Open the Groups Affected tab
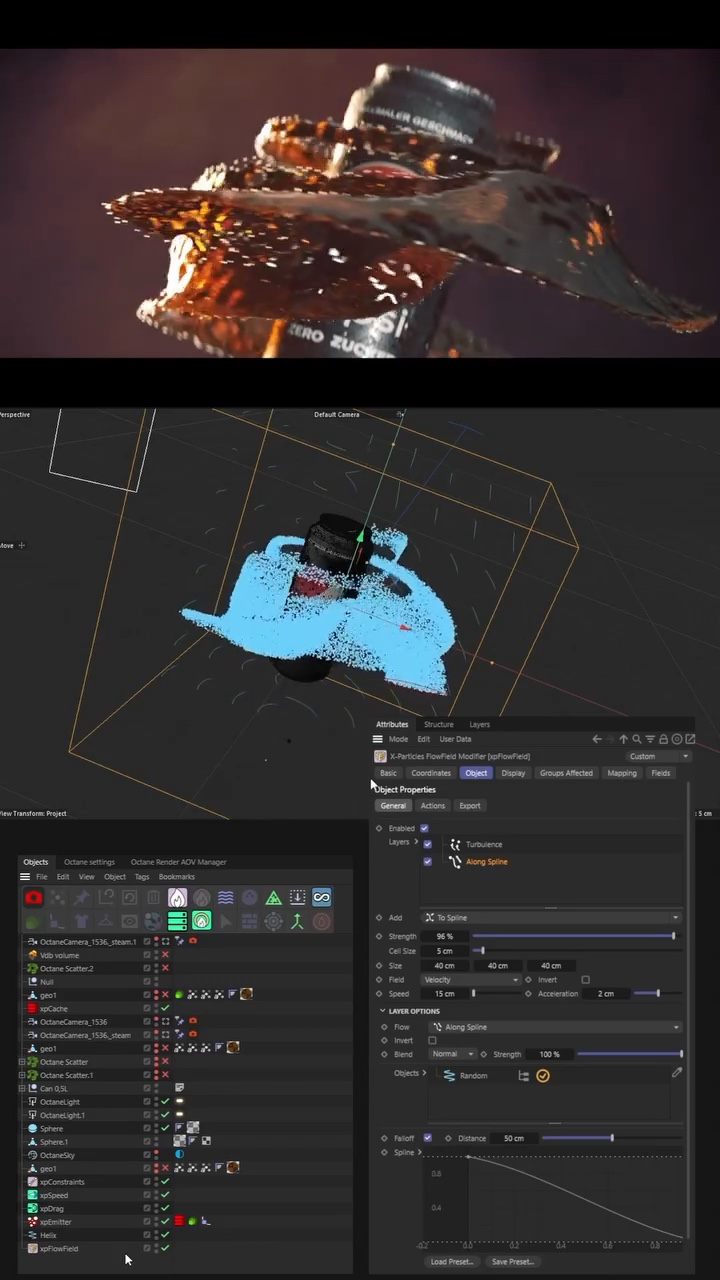Image resolution: width=720 pixels, height=1280 pixels. point(566,773)
